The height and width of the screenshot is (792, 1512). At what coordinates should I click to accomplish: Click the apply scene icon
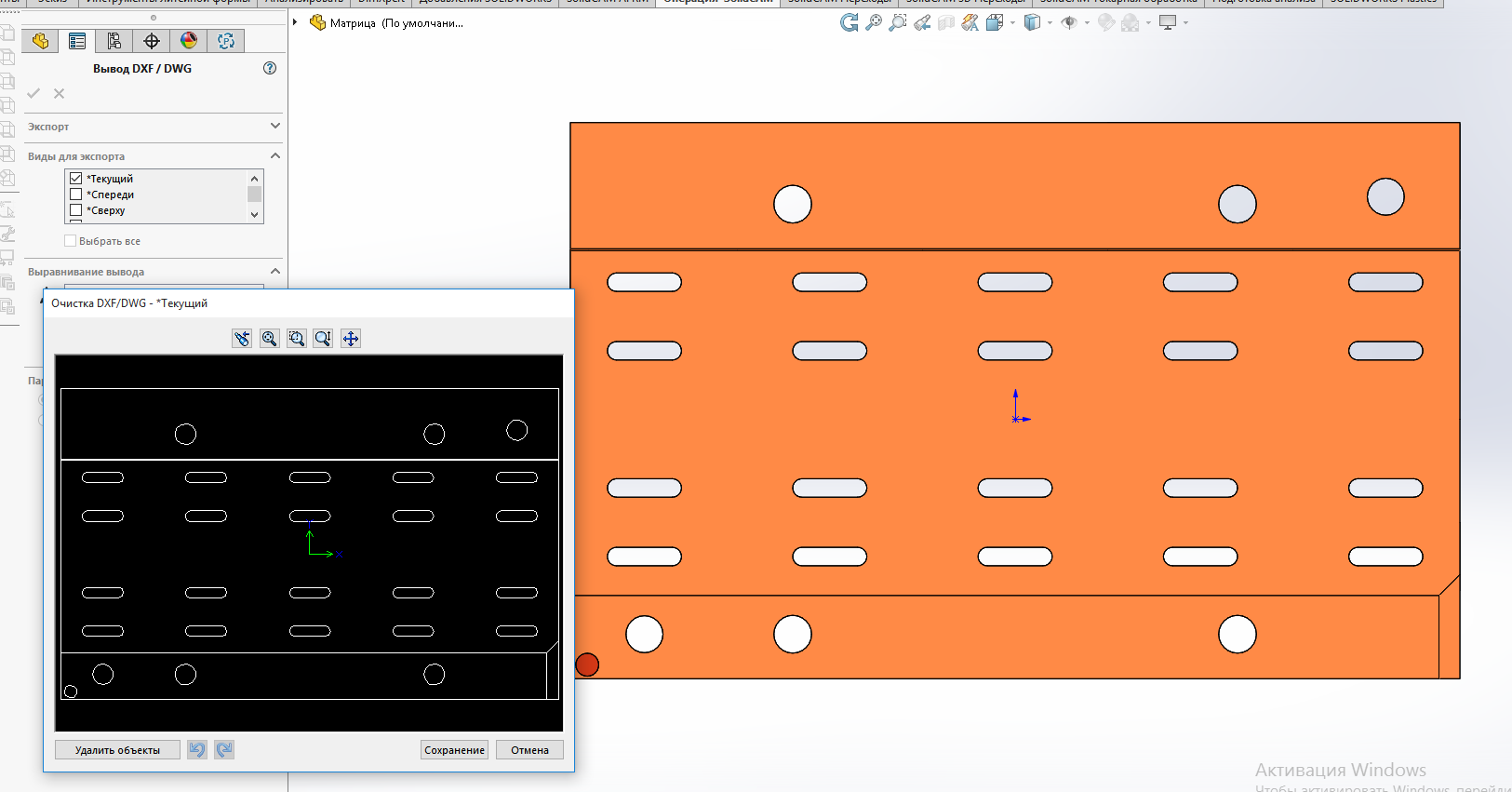click(1131, 23)
